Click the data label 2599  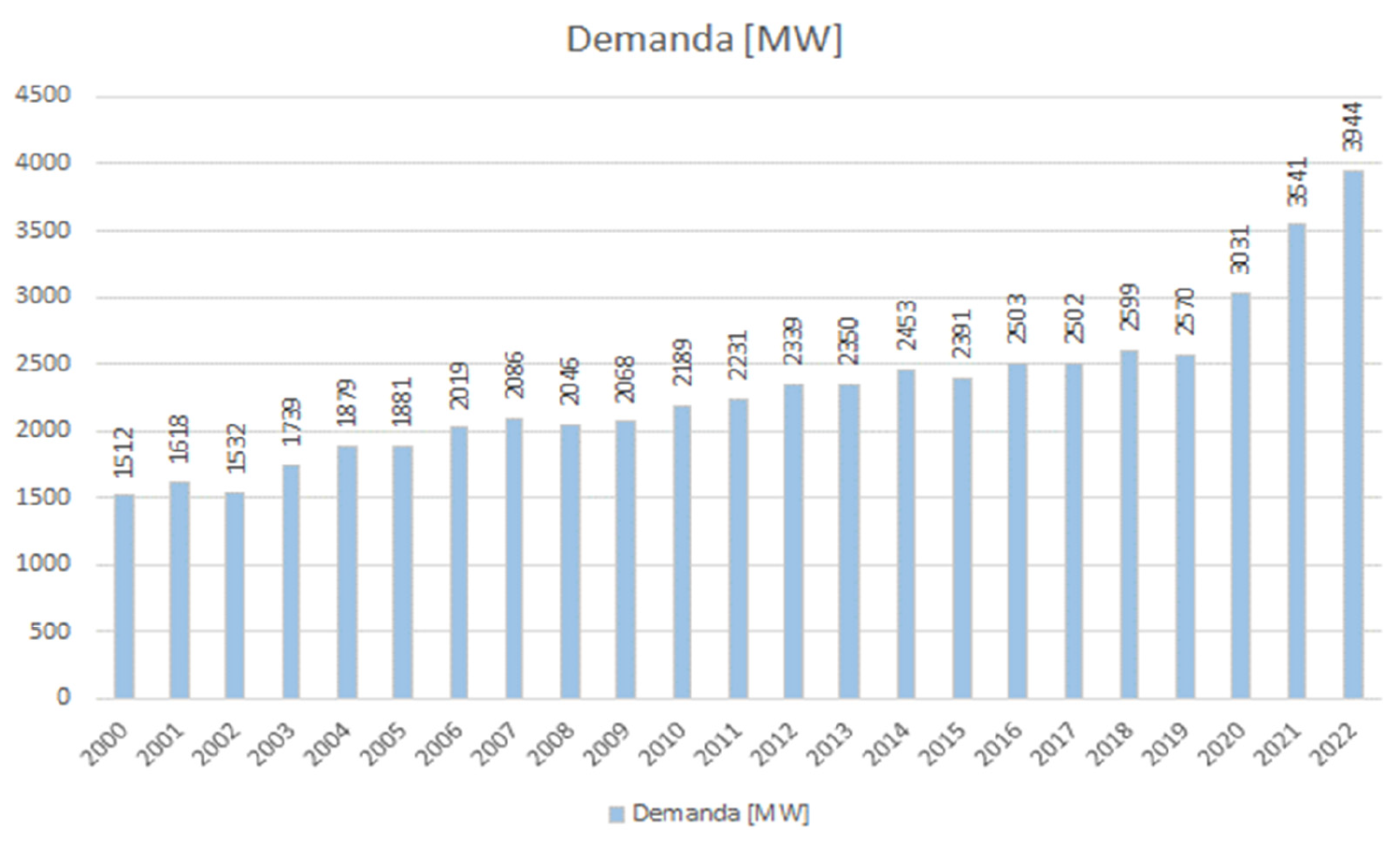point(1129,306)
